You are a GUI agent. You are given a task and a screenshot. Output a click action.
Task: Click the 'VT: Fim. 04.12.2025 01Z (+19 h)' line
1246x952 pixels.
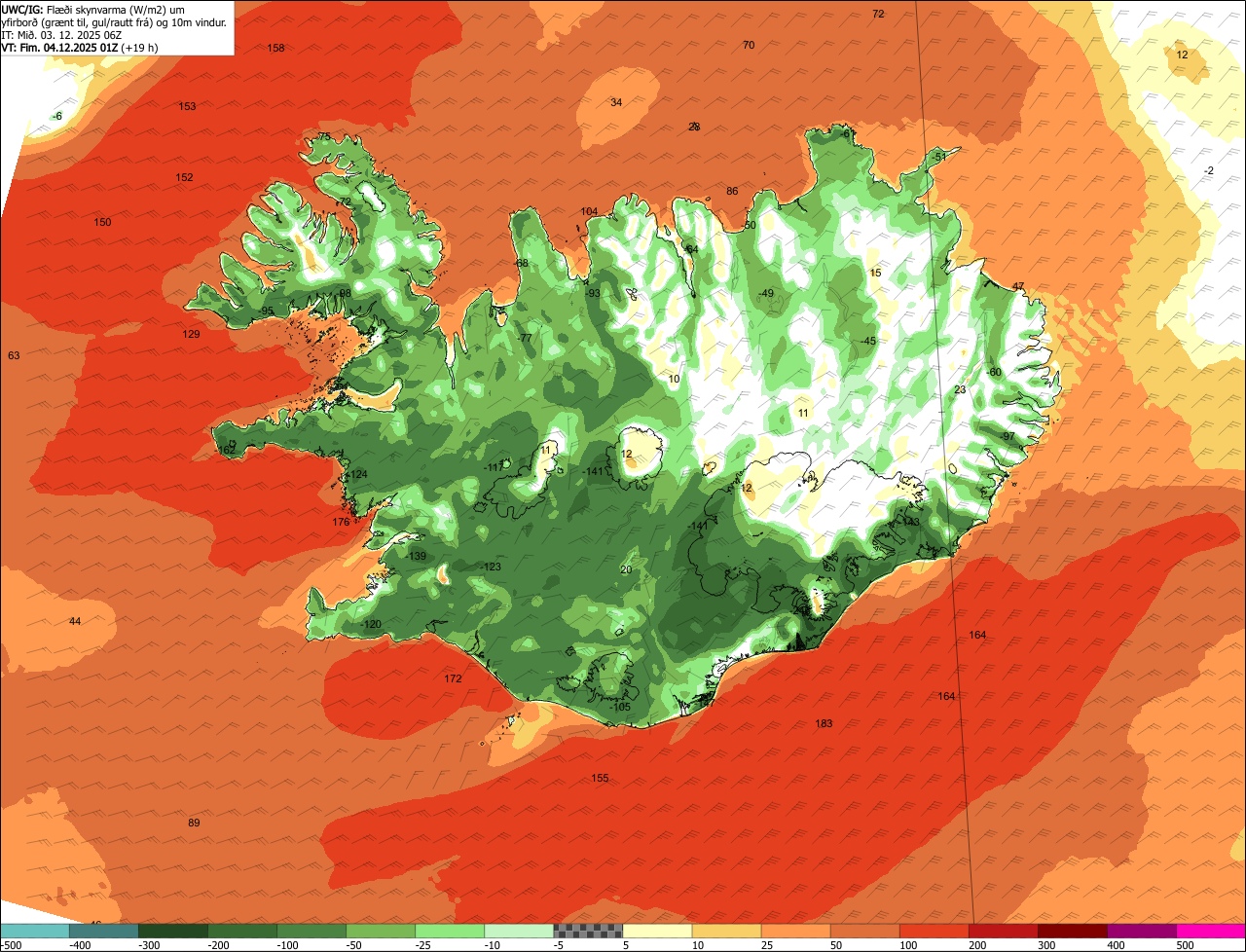coord(80,47)
